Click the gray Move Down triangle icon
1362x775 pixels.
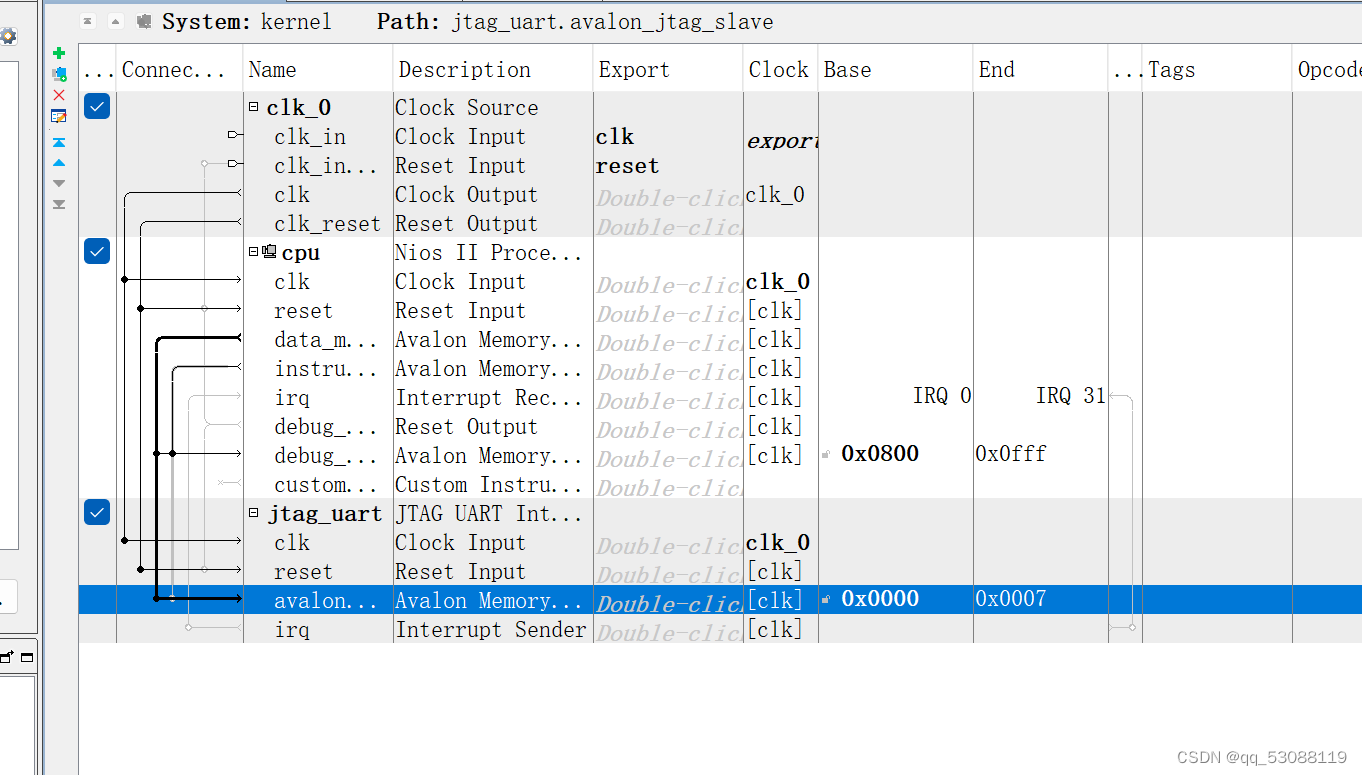click(x=59, y=183)
